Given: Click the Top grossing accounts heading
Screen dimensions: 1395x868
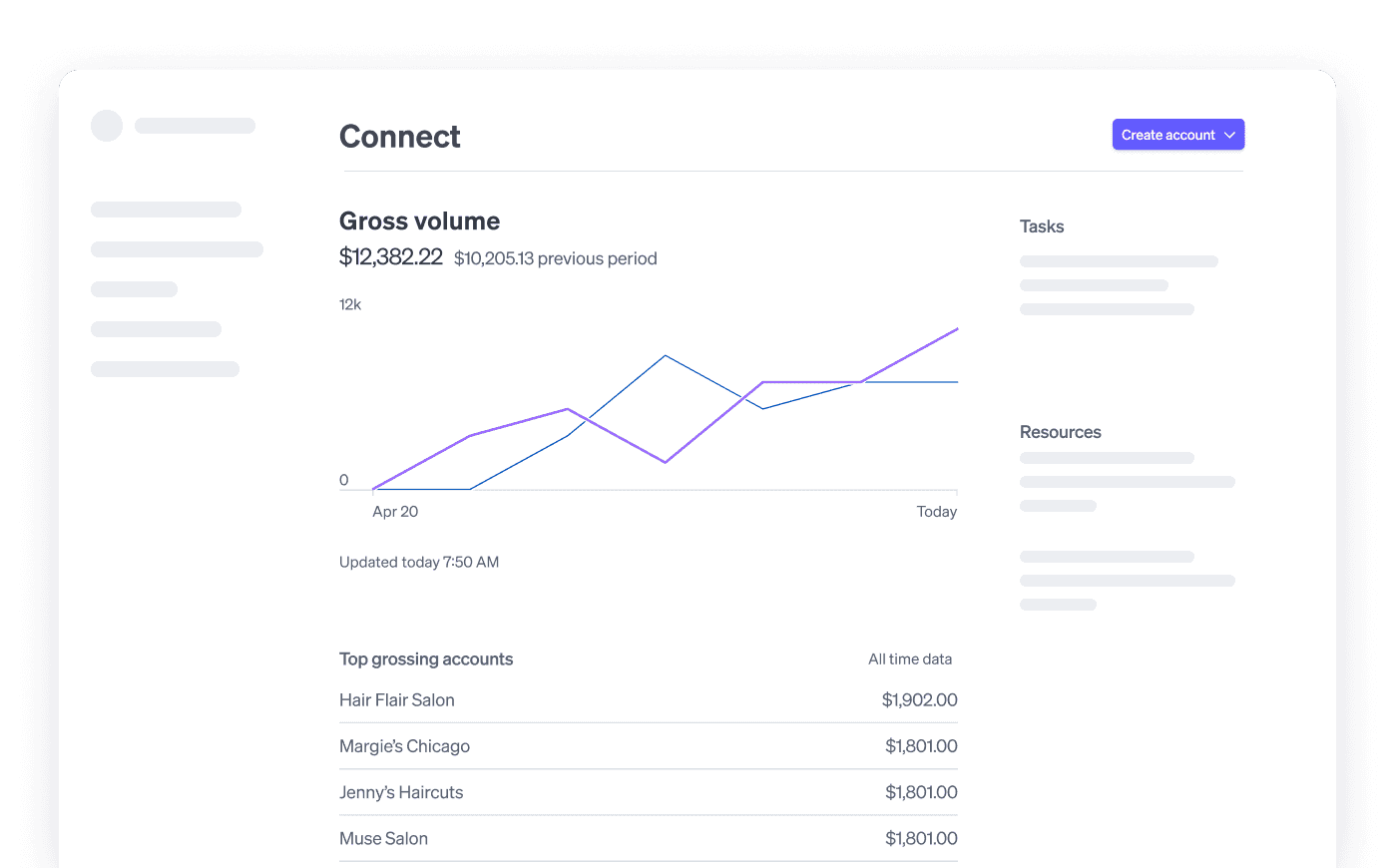Looking at the screenshot, I should click(x=426, y=659).
